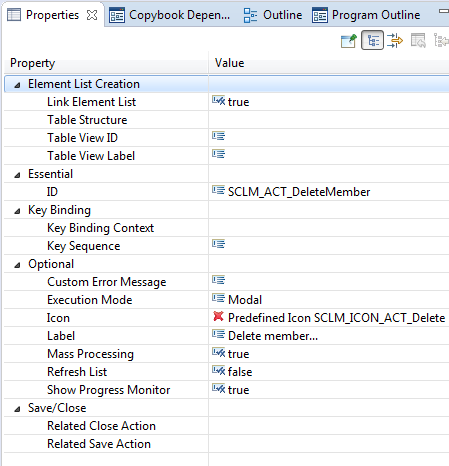Collapse the Key Binding category
Viewport: 449px width, 466px height.
(x=17, y=211)
